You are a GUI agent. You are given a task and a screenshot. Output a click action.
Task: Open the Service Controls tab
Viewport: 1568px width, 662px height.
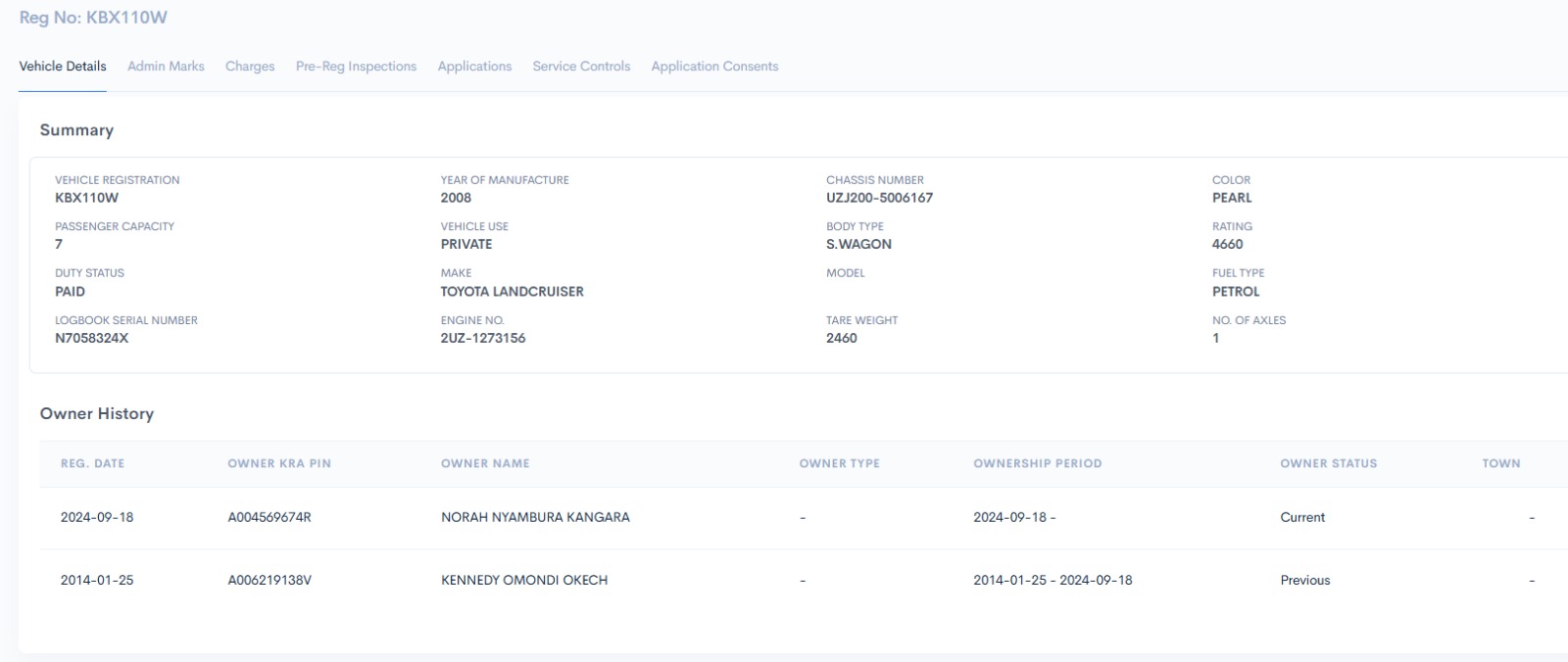tap(581, 67)
